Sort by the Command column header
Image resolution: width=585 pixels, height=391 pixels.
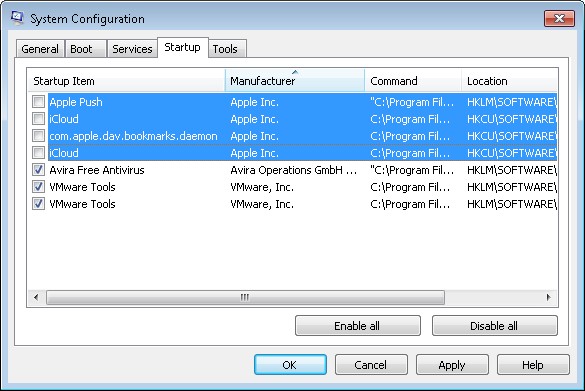click(413, 81)
